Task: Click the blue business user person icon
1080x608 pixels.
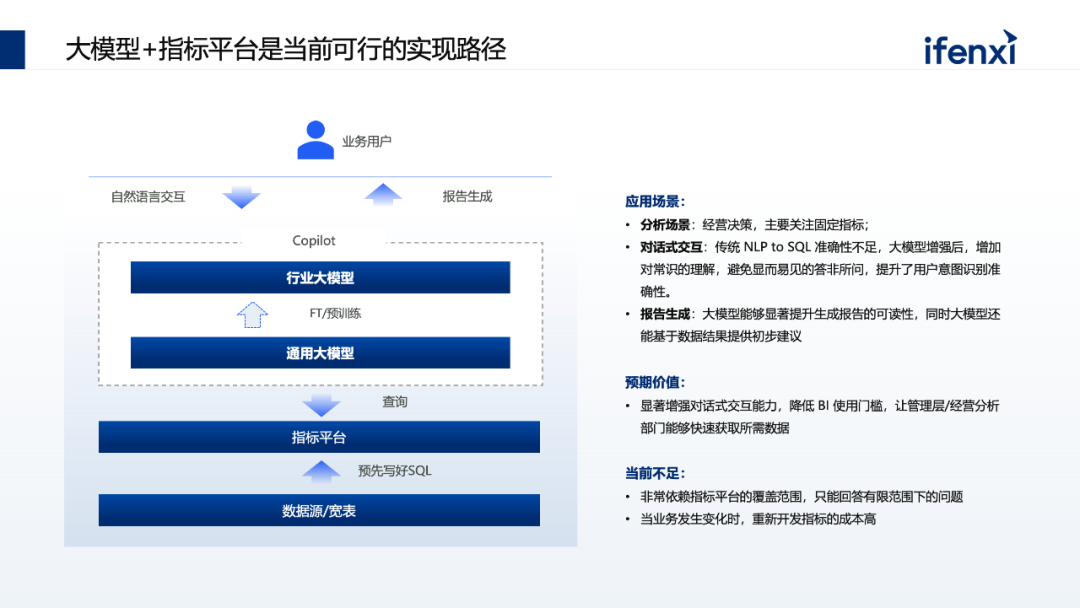Action: pos(315,140)
